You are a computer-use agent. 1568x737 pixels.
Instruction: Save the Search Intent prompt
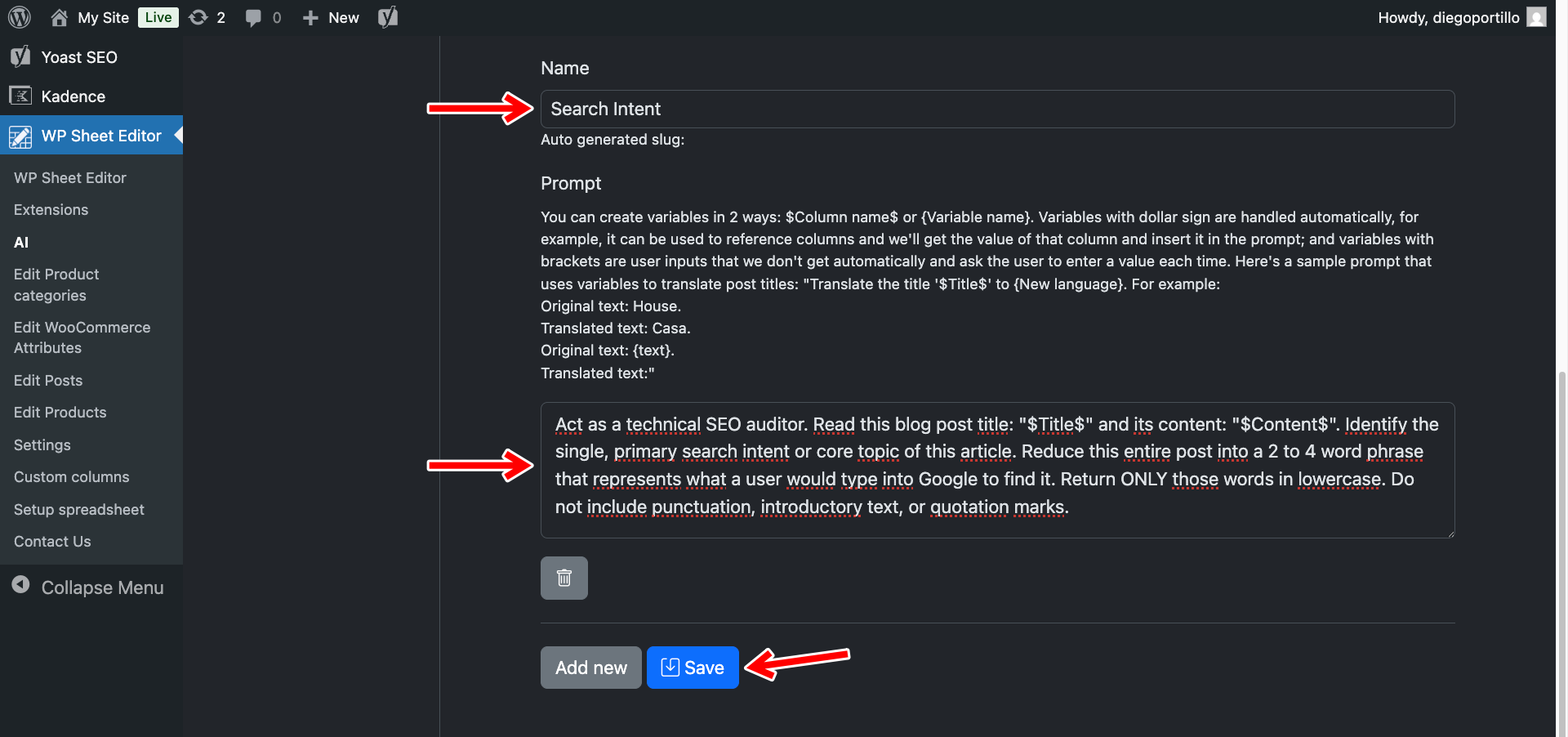click(692, 667)
